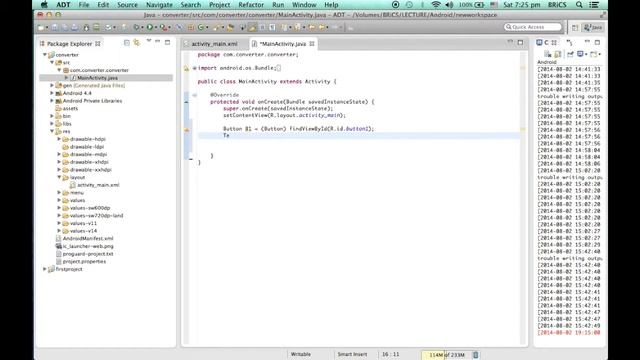The width and height of the screenshot is (640, 360).
Task: Open the Open Console dropdown arrow
Action: tap(600, 54)
